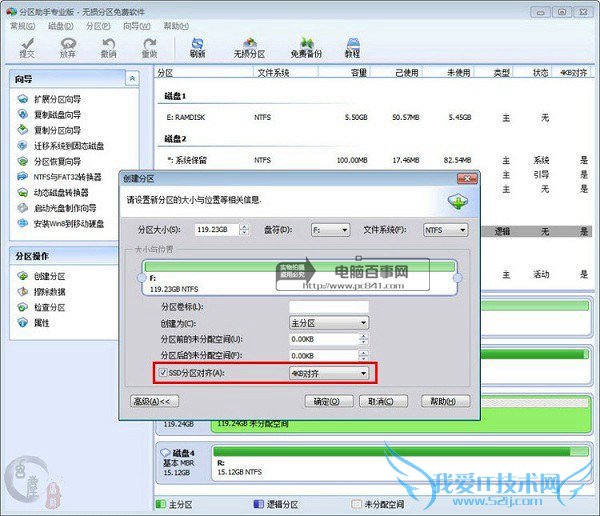Click the right partition resize handle
The width and height of the screenshot is (600, 516).
click(x=457, y=278)
